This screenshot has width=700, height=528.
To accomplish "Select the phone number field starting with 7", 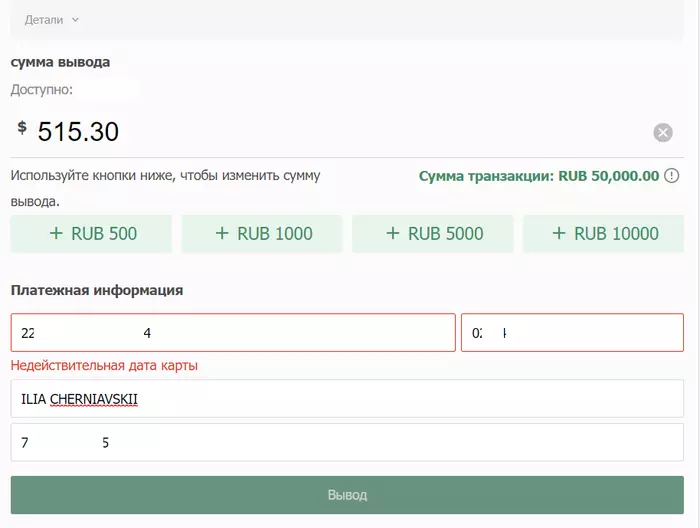I will pyautogui.click(x=347, y=442).
